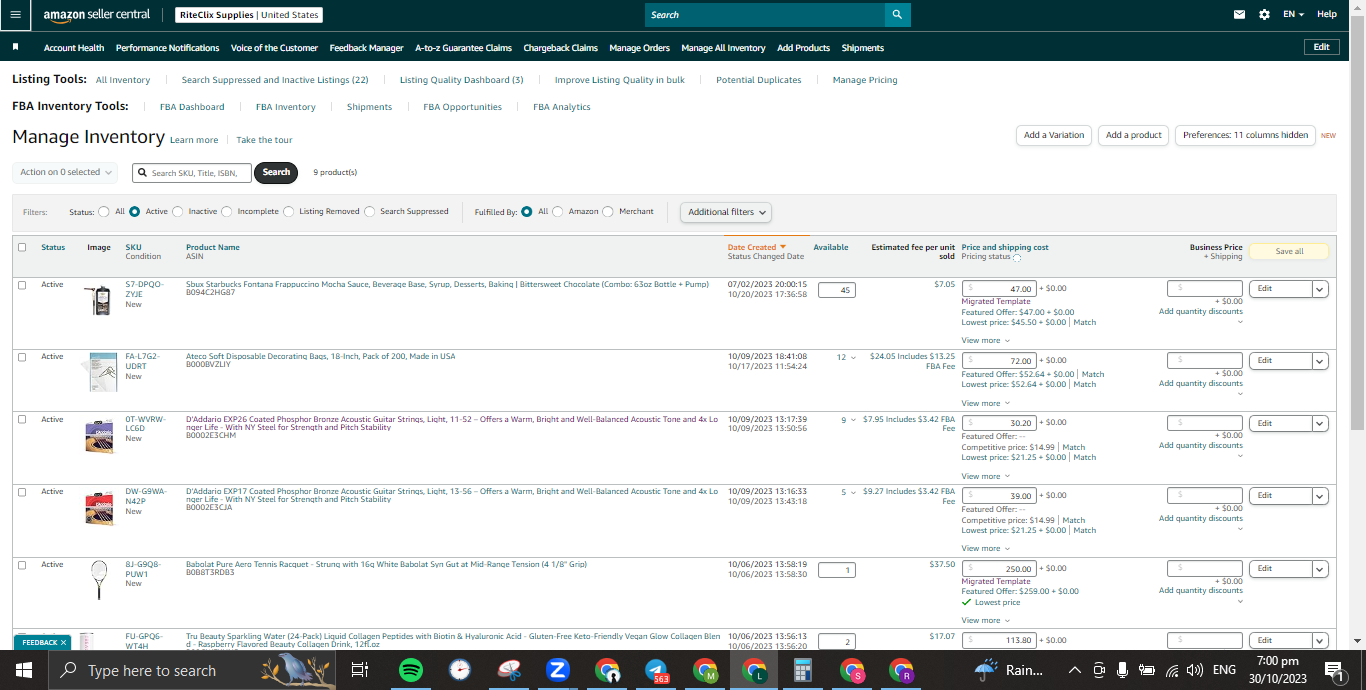
Task: Click the available quantity field showing 45
Action: click(837, 290)
